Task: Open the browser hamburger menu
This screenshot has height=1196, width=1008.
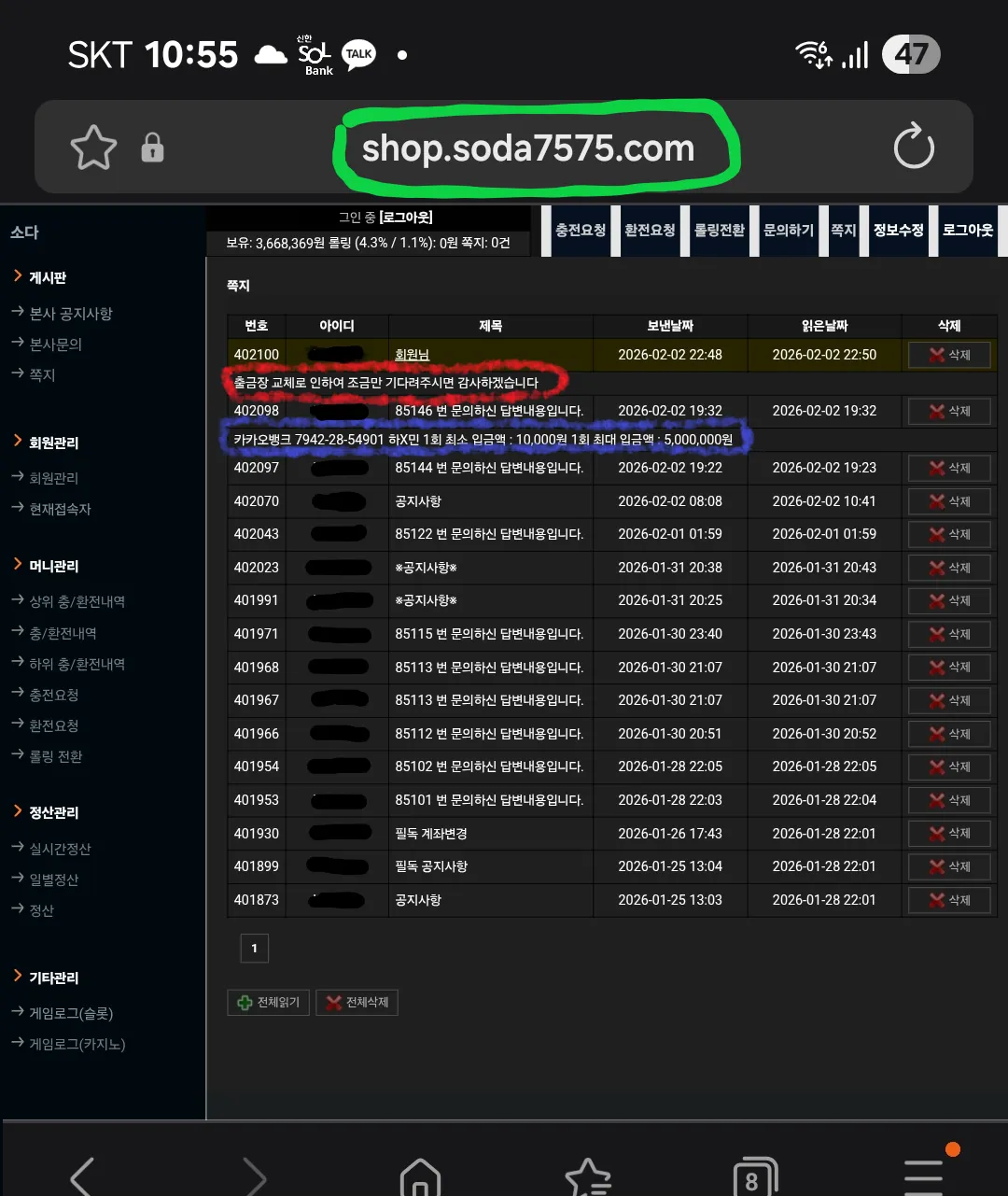Action: click(x=923, y=1175)
